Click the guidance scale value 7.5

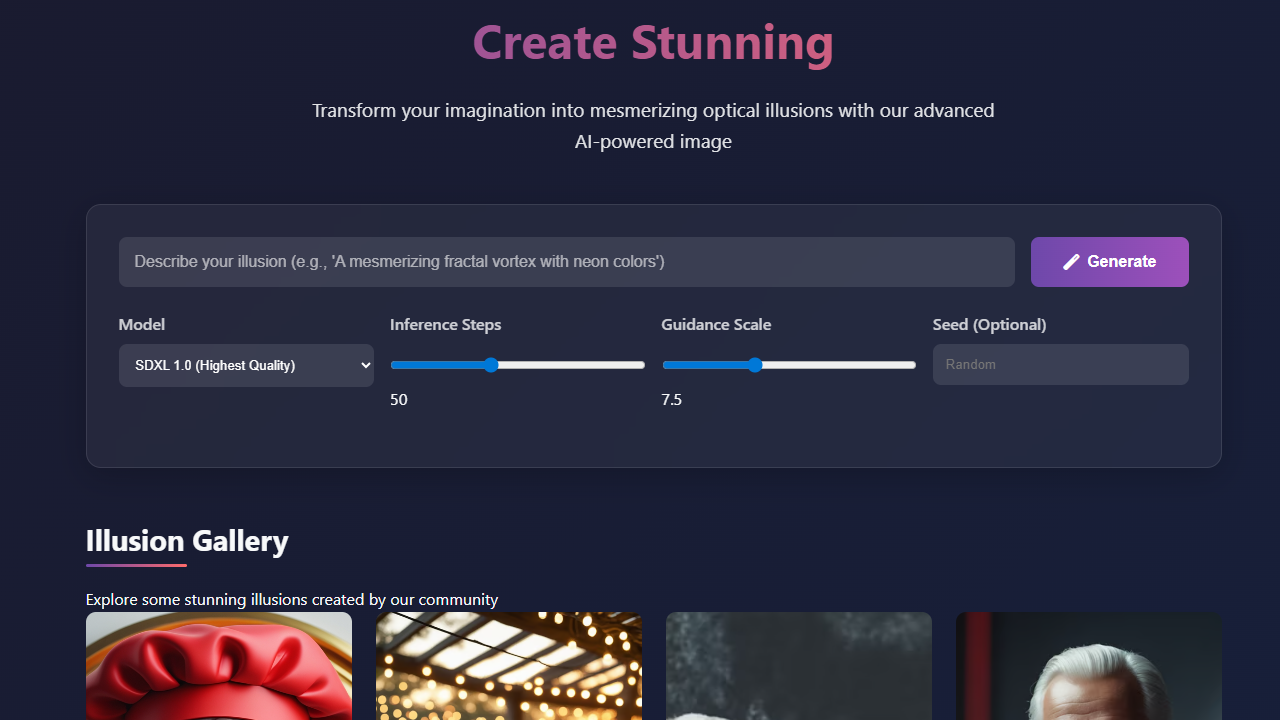pyautogui.click(x=672, y=400)
